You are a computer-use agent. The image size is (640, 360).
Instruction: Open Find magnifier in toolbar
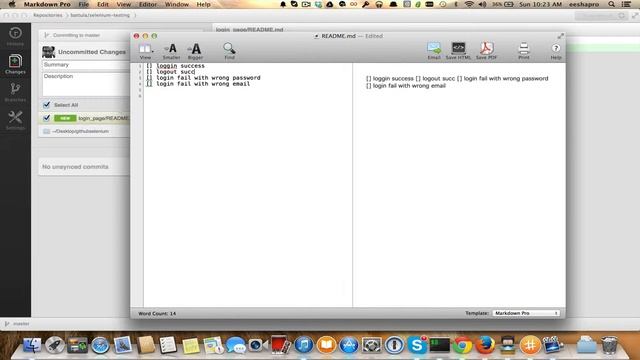point(229,51)
